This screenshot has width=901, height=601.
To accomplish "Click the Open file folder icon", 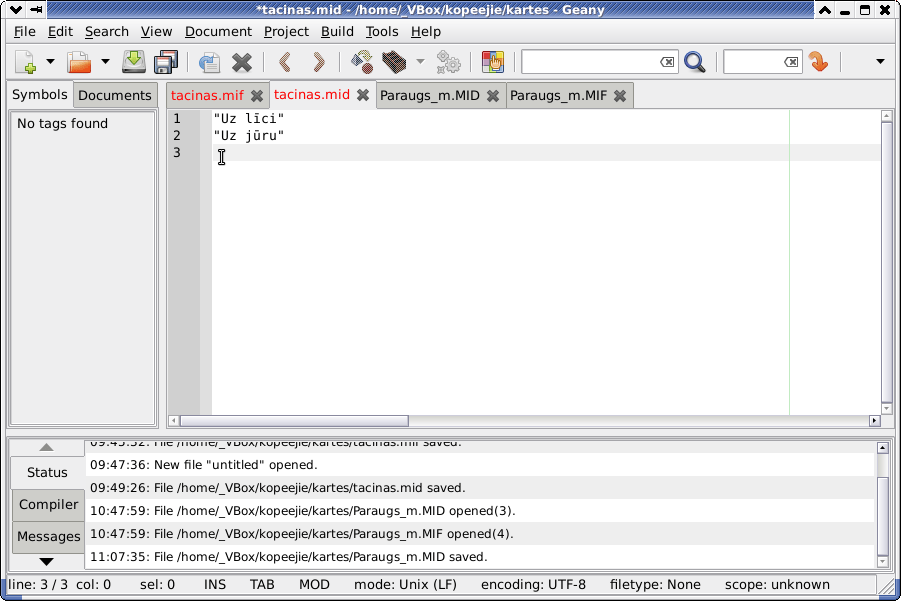I will pos(79,62).
